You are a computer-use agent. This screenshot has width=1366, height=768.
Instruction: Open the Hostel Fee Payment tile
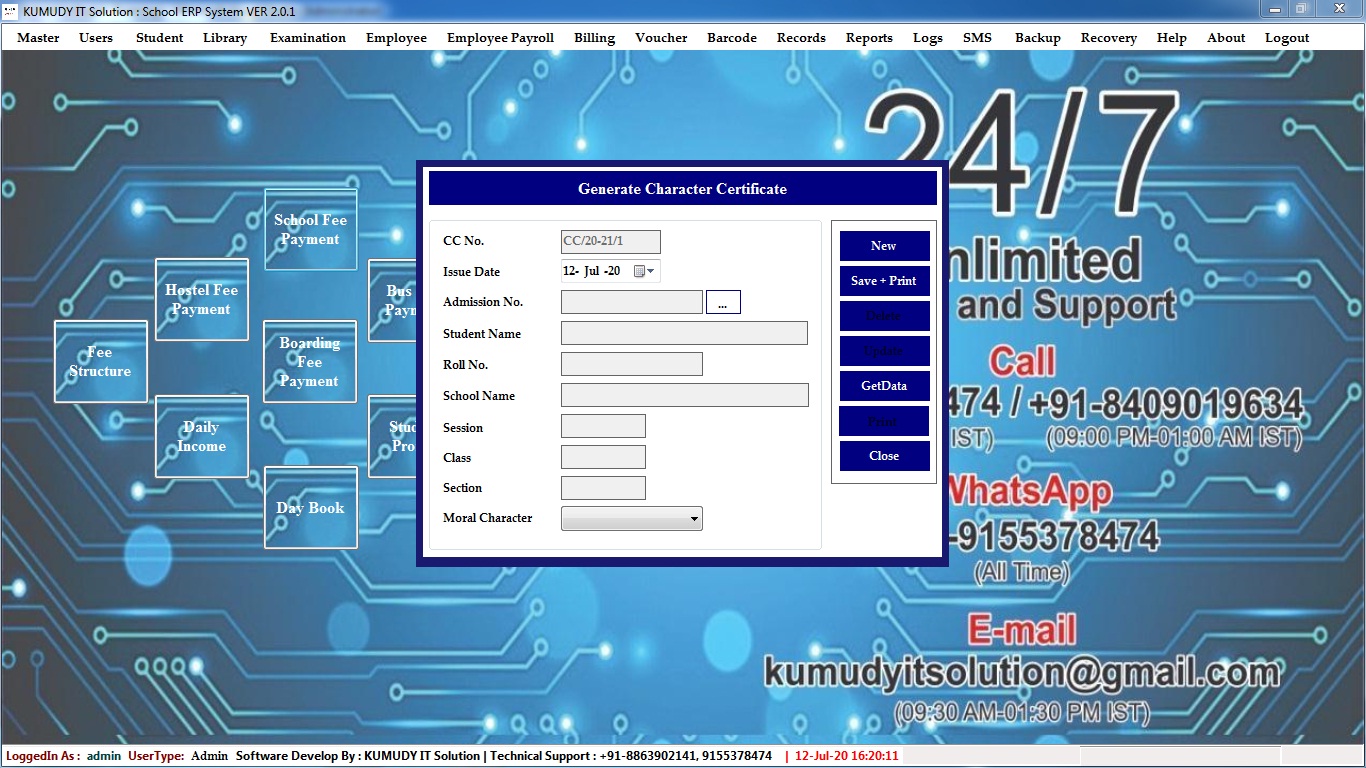tap(201, 299)
